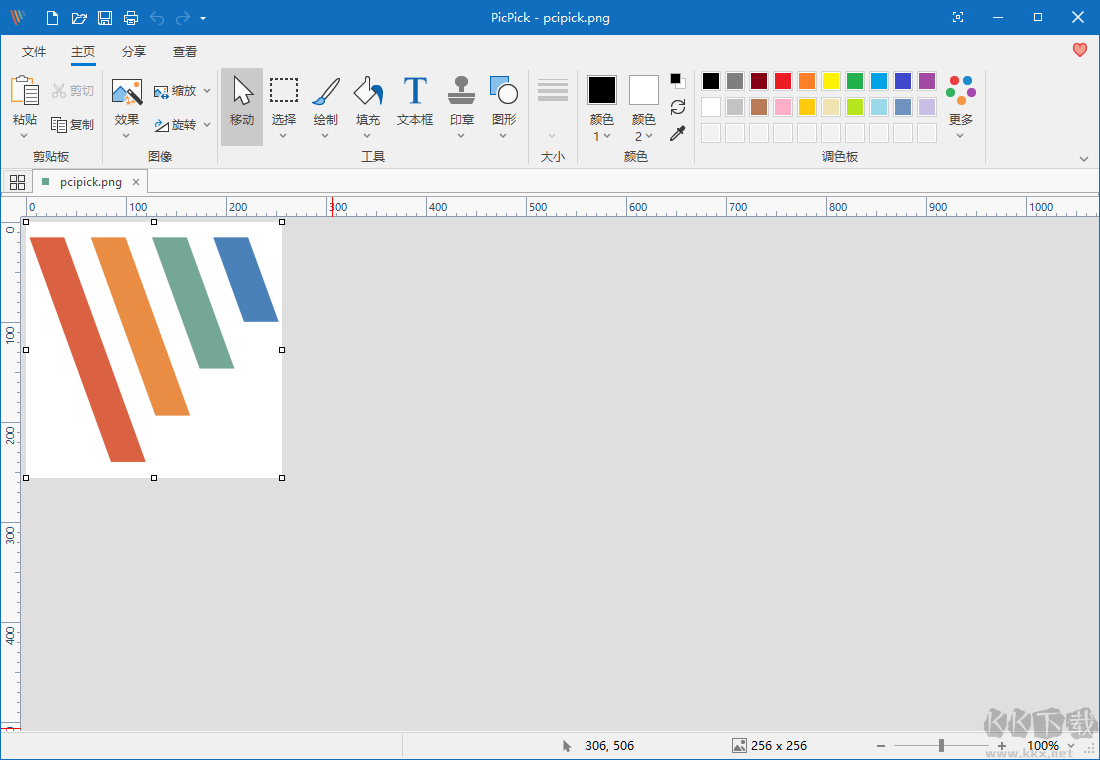The image size is (1100, 760).
Task: Open the quick access toolbar dropdown arrow
Action: point(203,18)
